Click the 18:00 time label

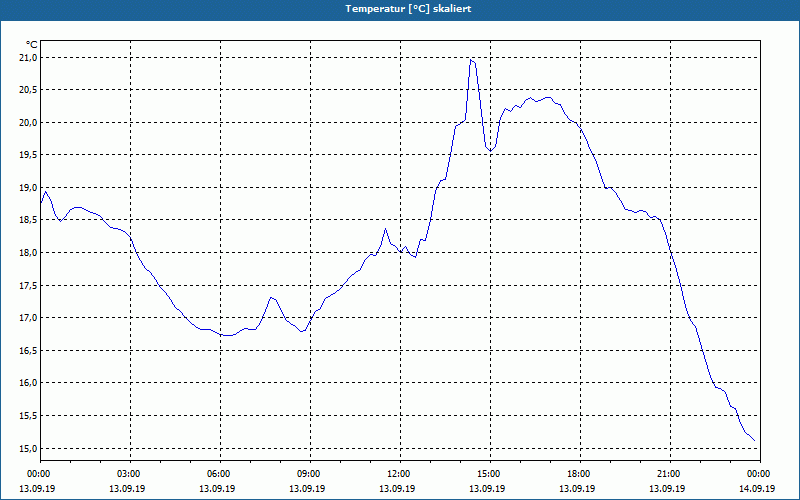coord(580,474)
